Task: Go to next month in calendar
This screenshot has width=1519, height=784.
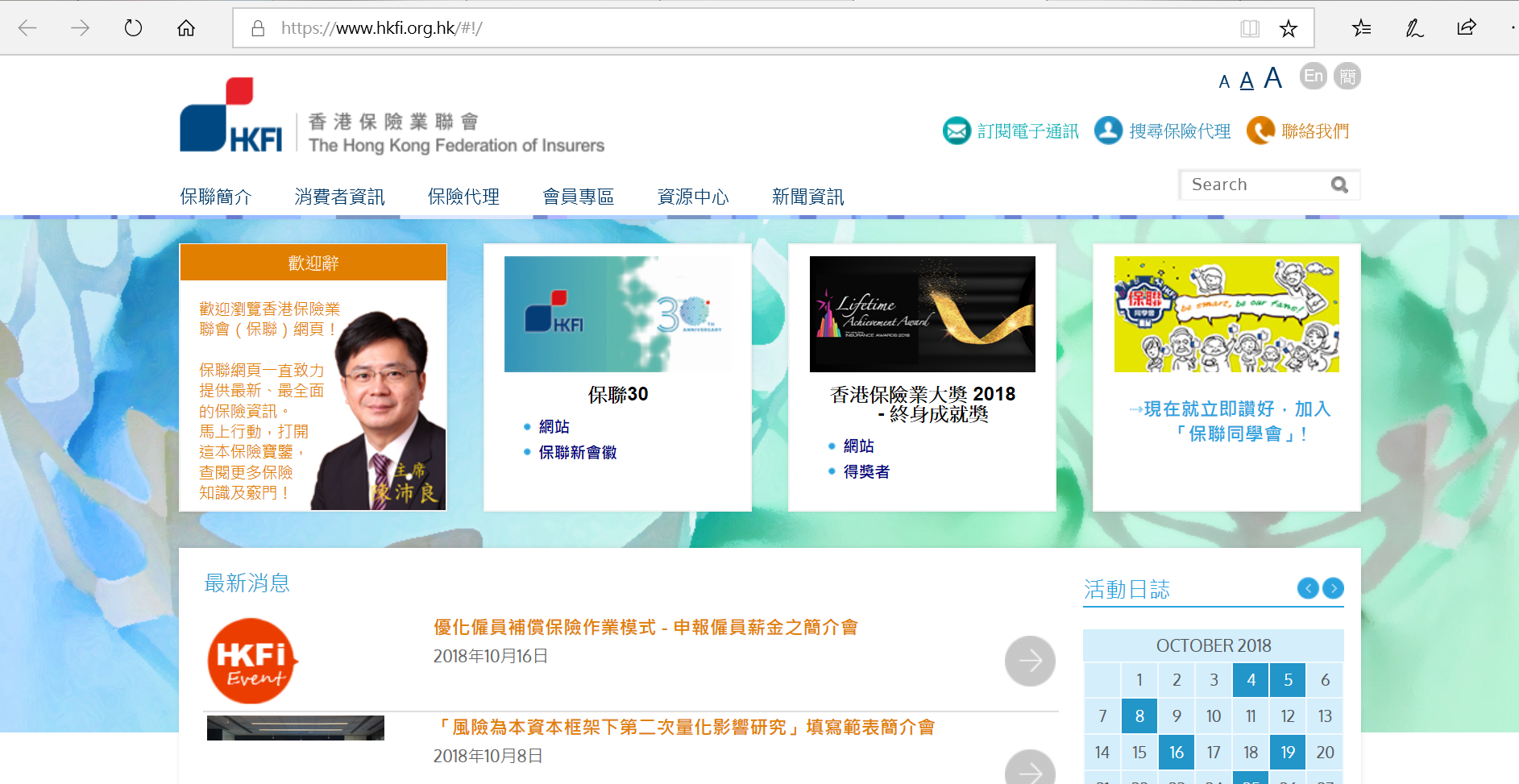Action: pos(1334,588)
